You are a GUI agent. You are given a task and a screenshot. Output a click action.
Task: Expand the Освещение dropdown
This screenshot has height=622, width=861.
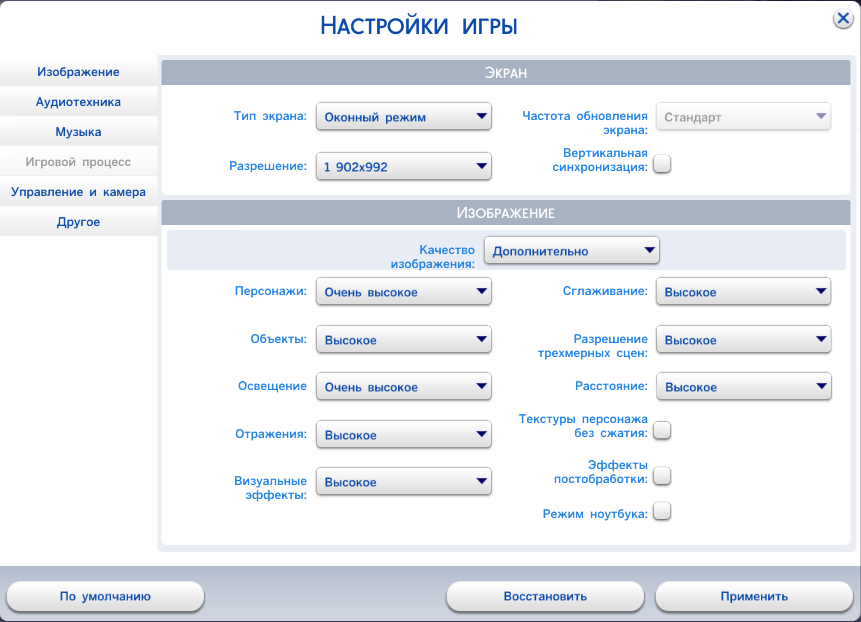tap(404, 386)
